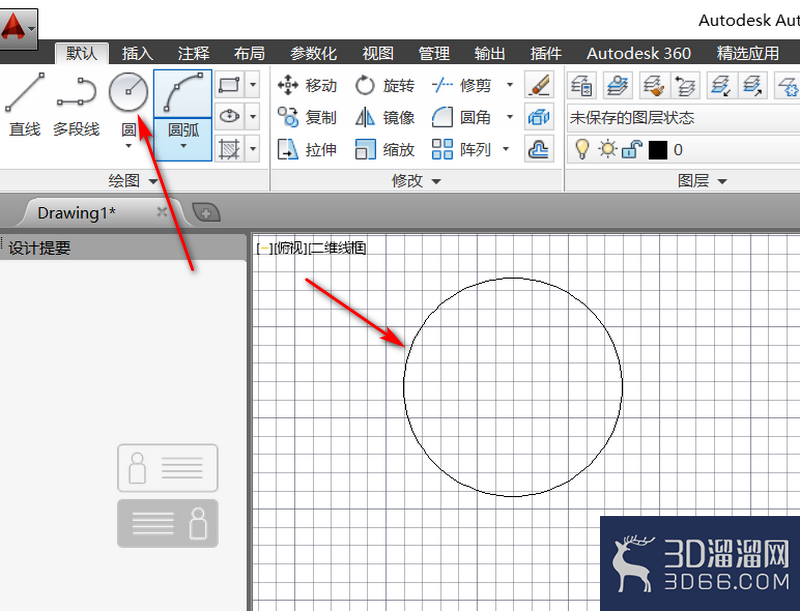Click the Stretch (拉伸) button
Viewport: 800px width, 611px height.
[307, 149]
